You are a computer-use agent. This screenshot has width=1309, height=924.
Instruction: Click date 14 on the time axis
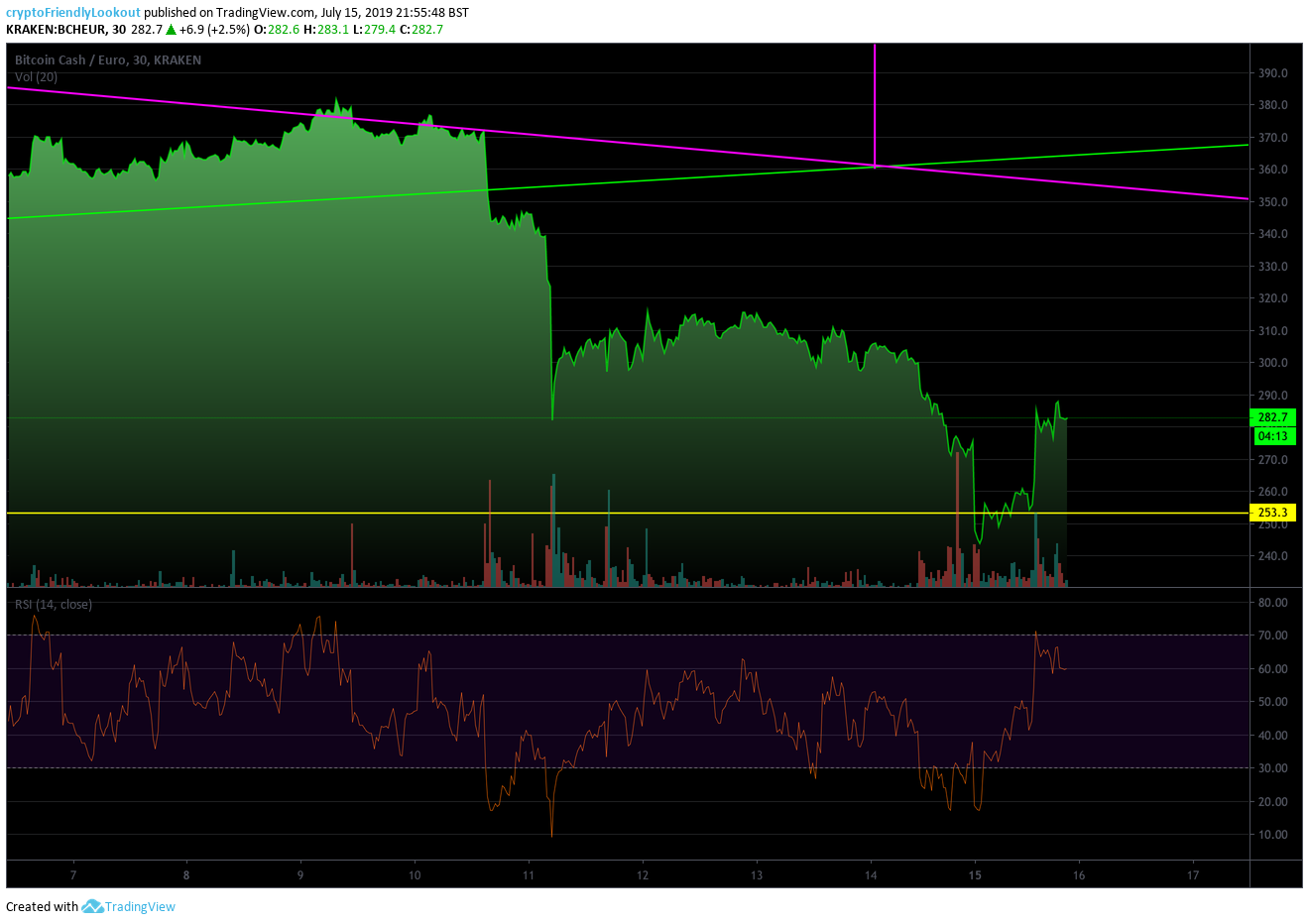pos(871,875)
